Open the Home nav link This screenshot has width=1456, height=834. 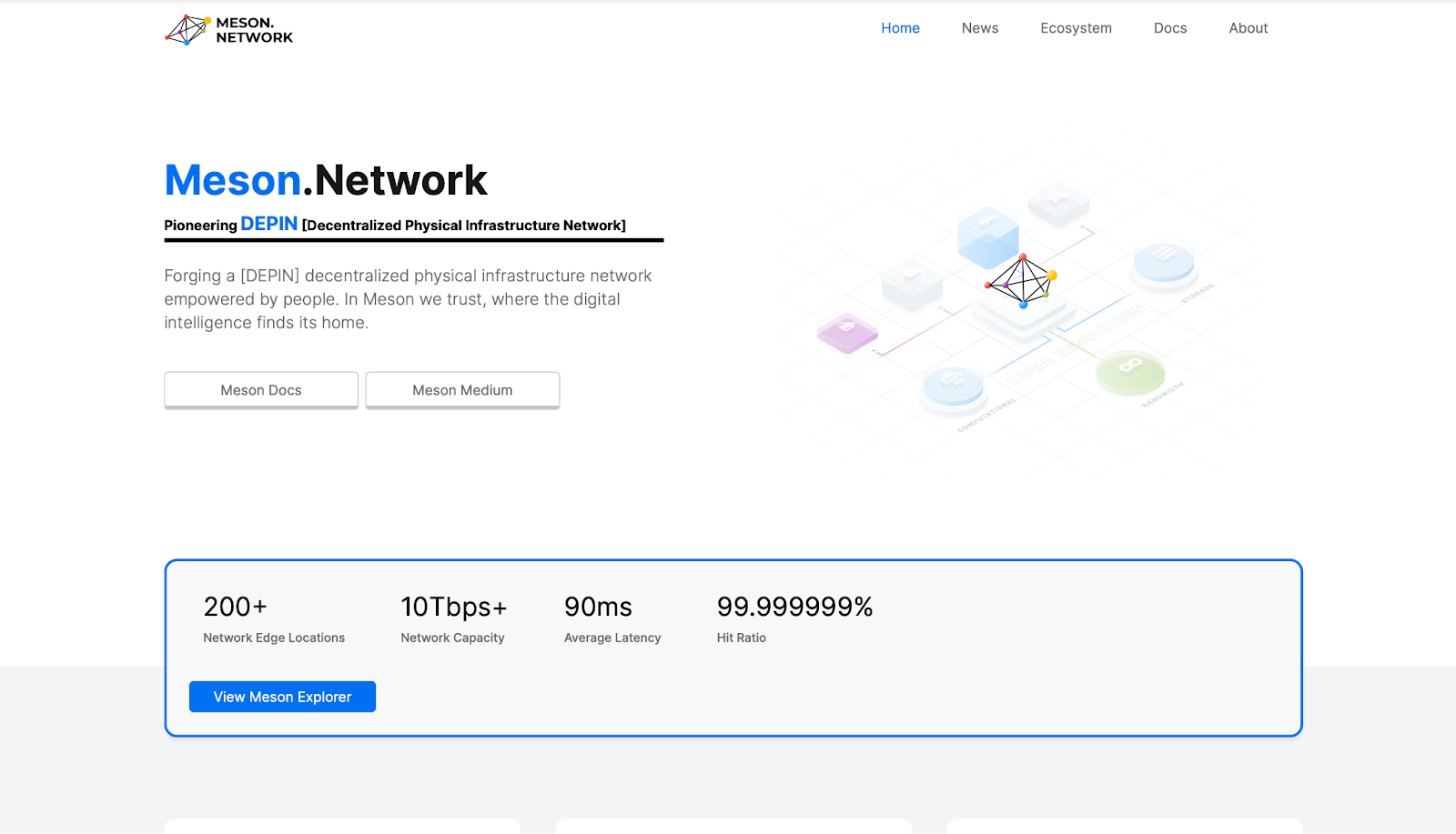click(900, 28)
